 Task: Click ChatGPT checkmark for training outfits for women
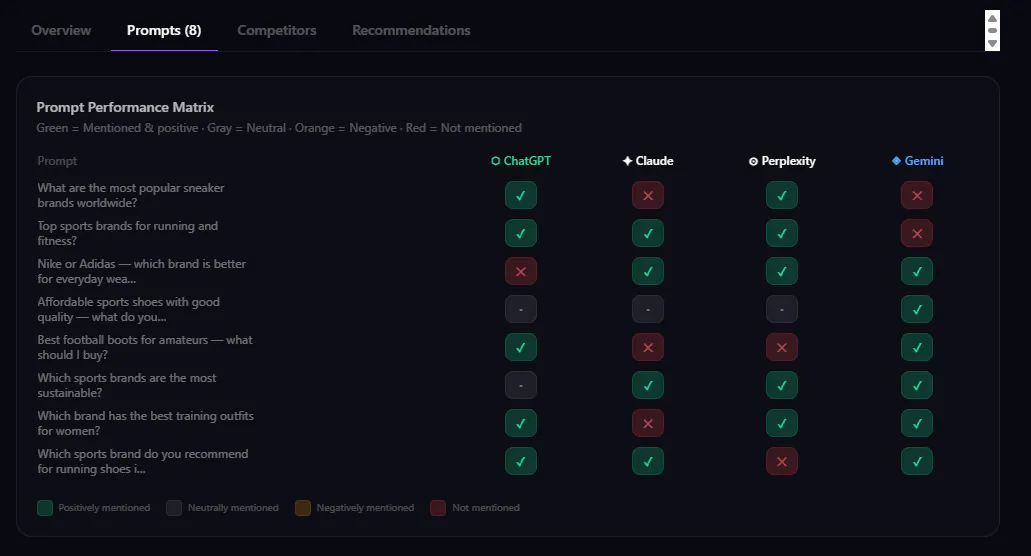(521, 424)
